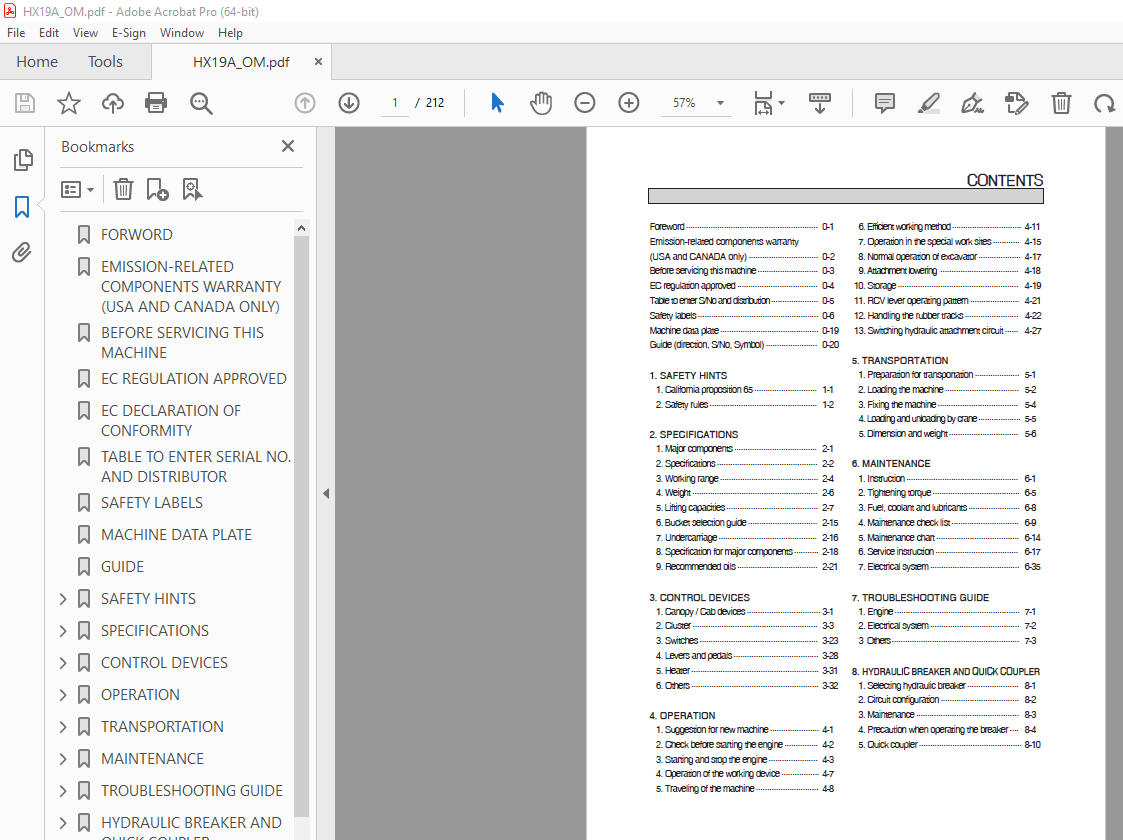This screenshot has height=840, width=1123.
Task: Switch to the Tools tab
Action: point(105,62)
